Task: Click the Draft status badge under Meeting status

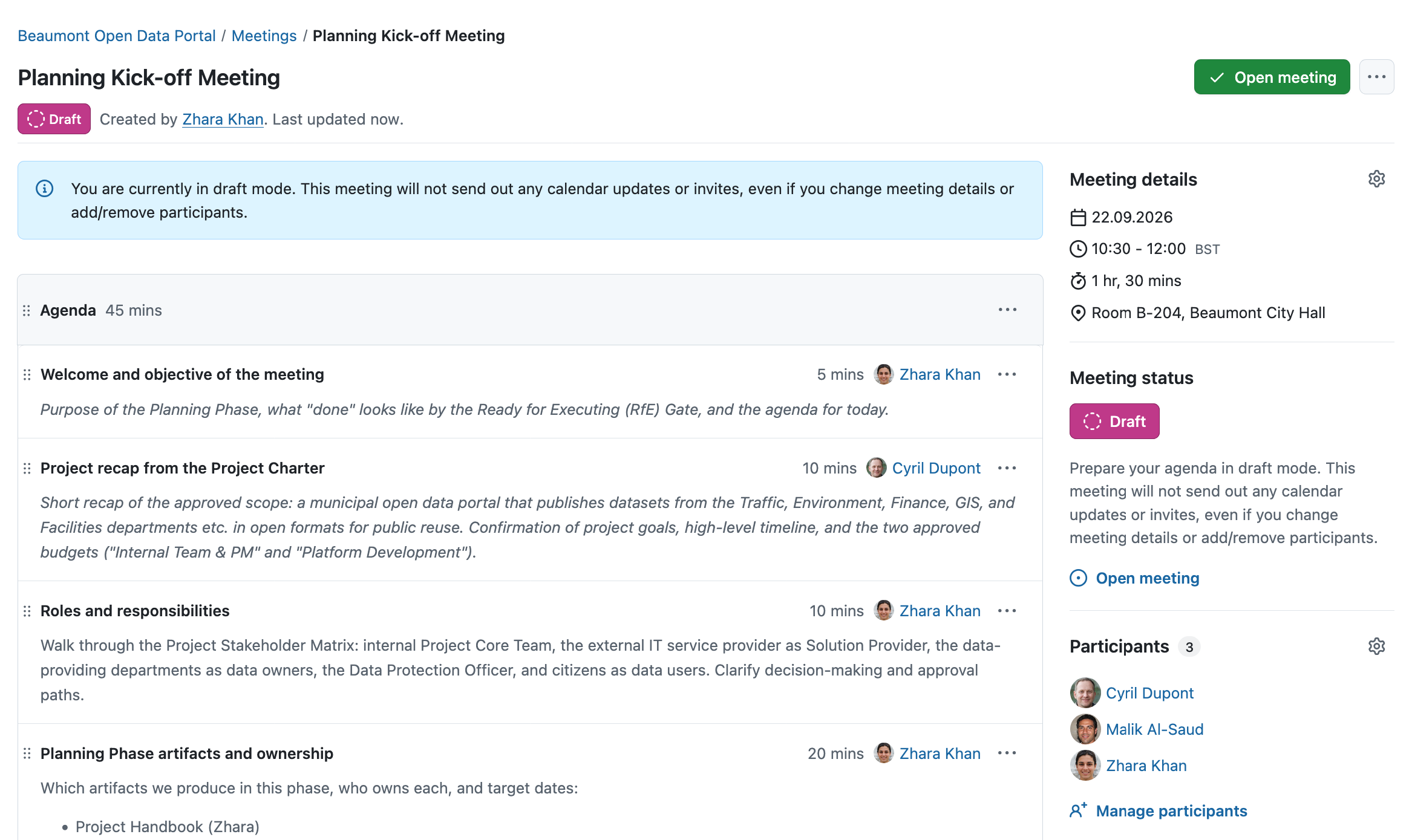Action: (x=1114, y=421)
